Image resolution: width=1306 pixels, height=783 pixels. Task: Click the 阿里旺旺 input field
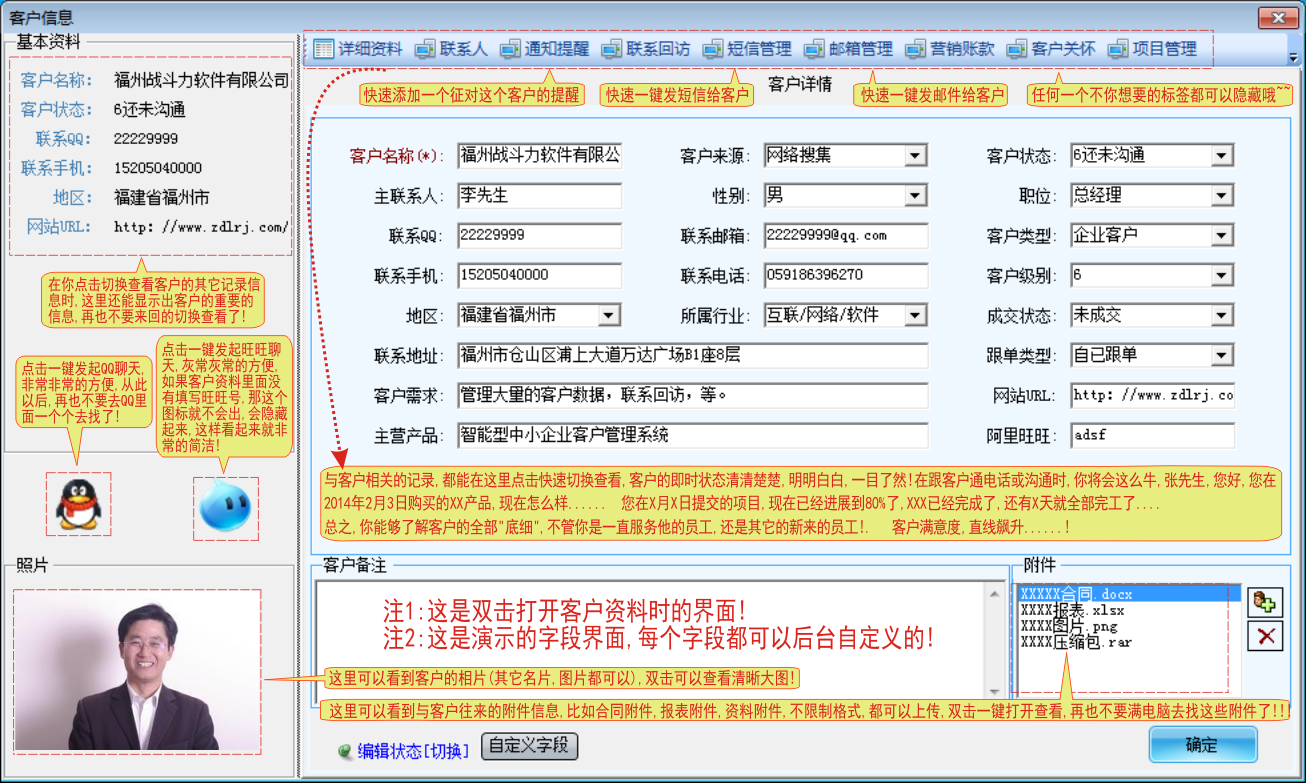point(1152,436)
